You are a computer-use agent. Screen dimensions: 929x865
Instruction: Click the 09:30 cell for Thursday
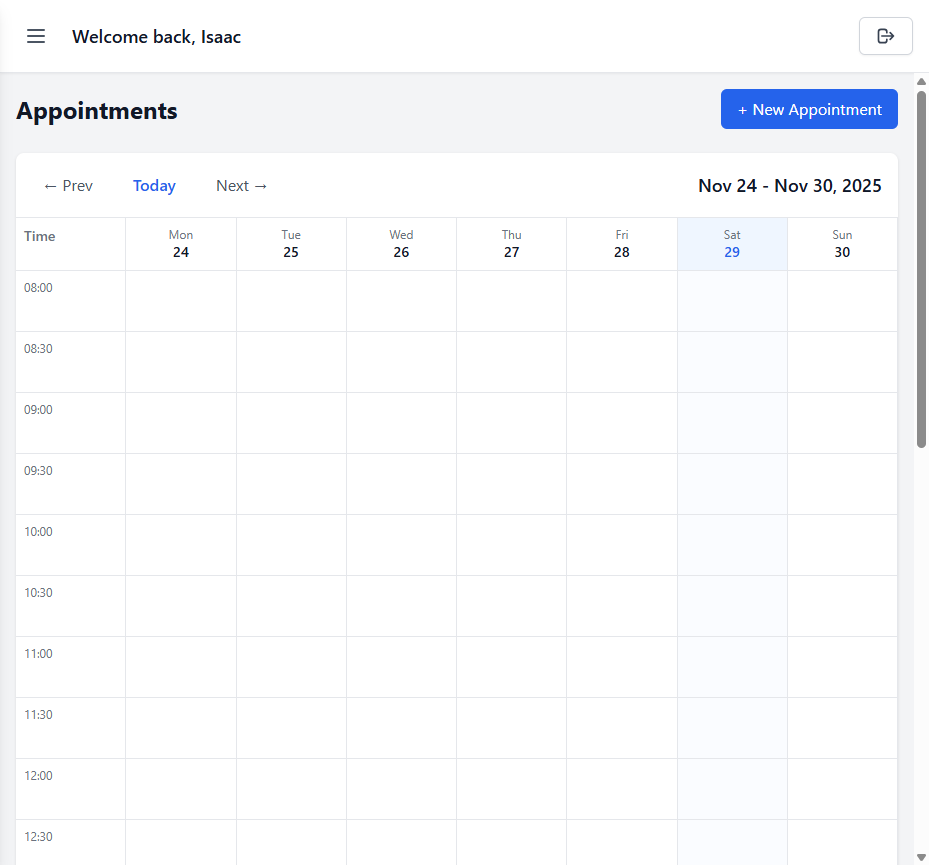tap(511, 483)
